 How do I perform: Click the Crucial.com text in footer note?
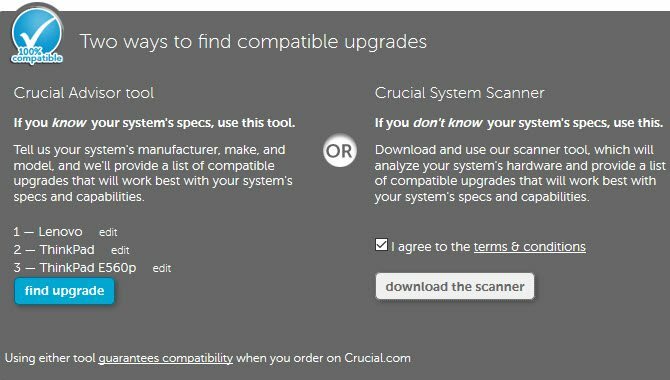coord(377,358)
